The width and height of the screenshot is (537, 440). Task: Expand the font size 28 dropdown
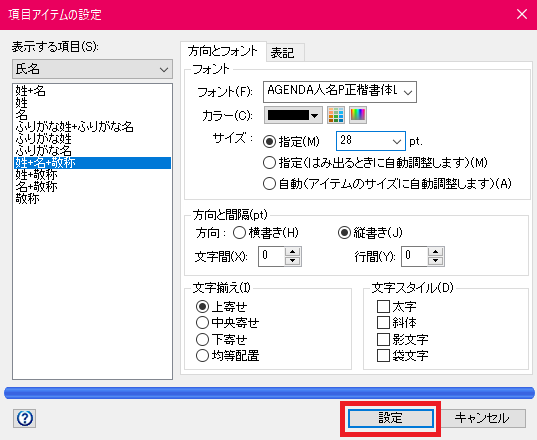point(371,141)
